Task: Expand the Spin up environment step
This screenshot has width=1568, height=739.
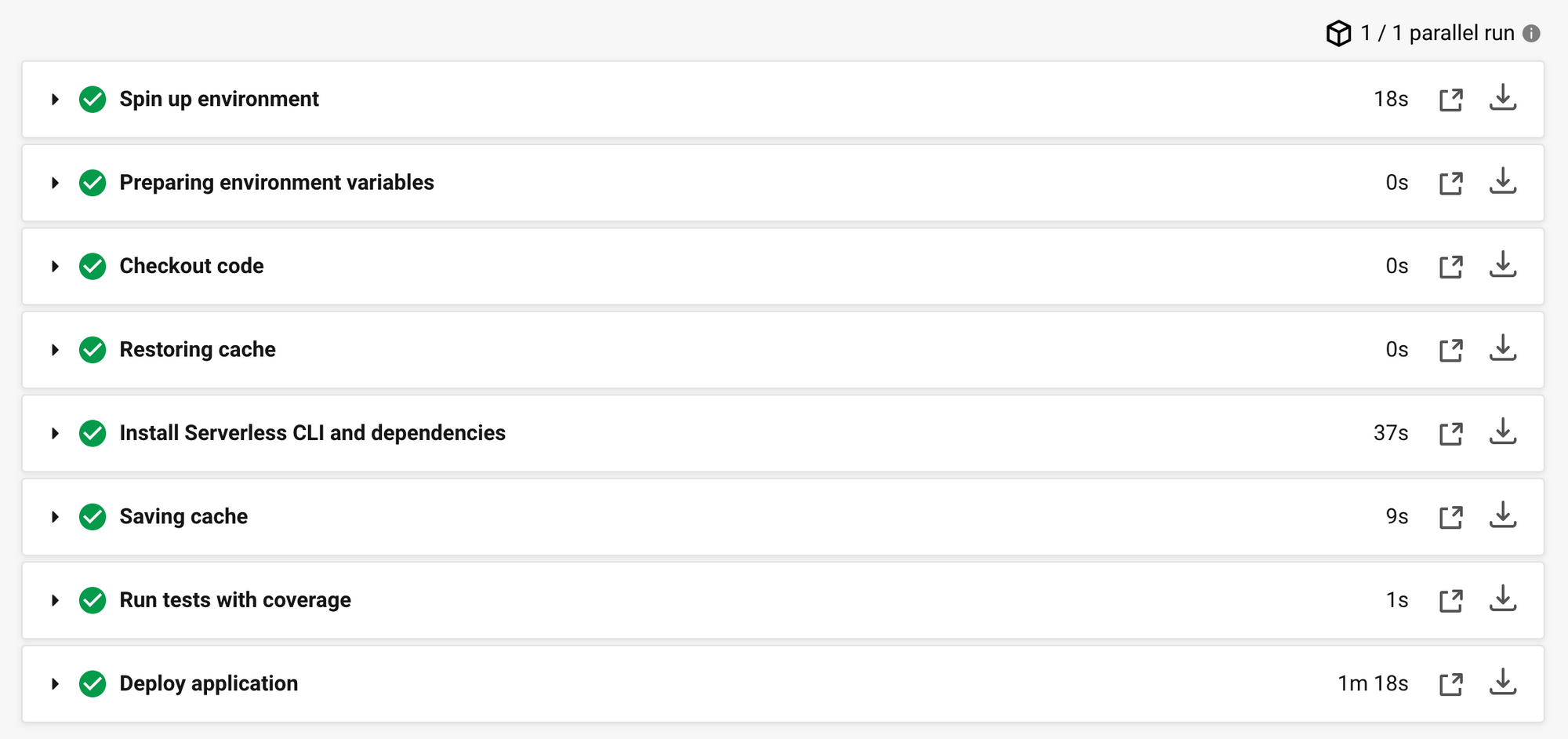Action: pyautogui.click(x=55, y=100)
